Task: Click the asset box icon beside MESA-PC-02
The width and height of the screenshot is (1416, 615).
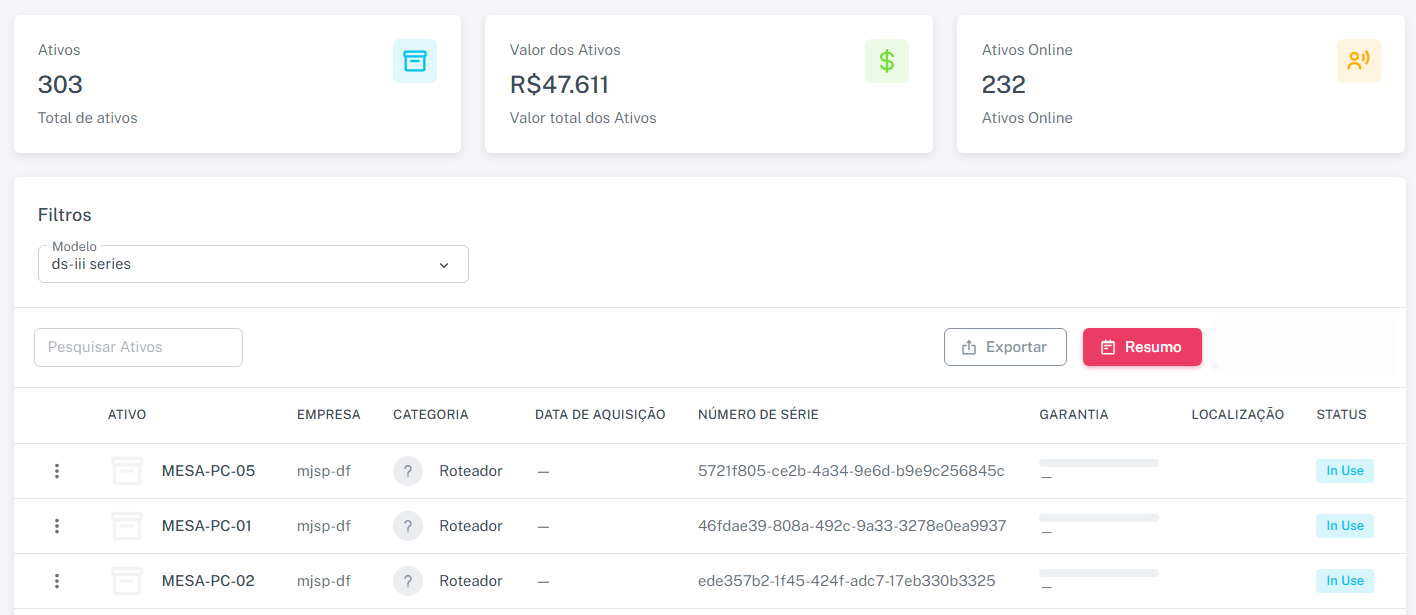Action: click(x=126, y=581)
